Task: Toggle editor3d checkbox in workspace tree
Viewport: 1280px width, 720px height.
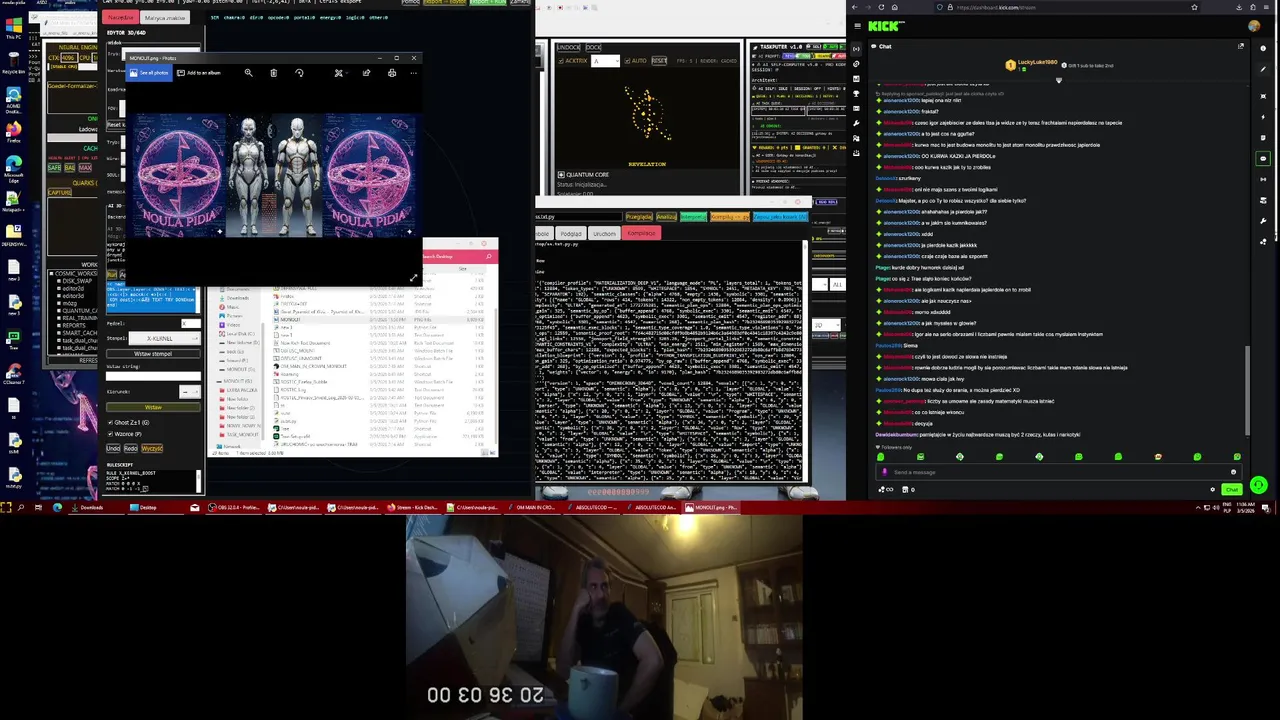Action: (x=58, y=295)
